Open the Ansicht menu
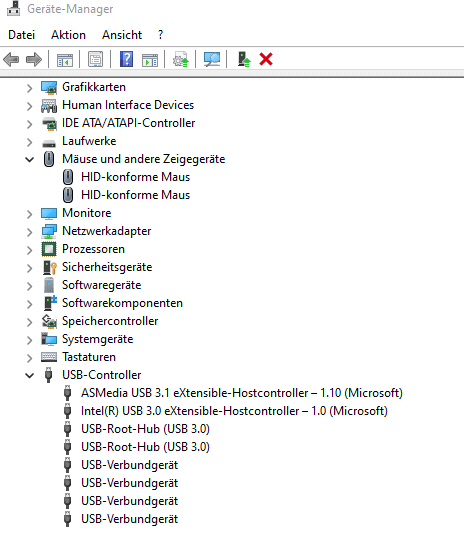This screenshot has height=537, width=464. coord(122,35)
